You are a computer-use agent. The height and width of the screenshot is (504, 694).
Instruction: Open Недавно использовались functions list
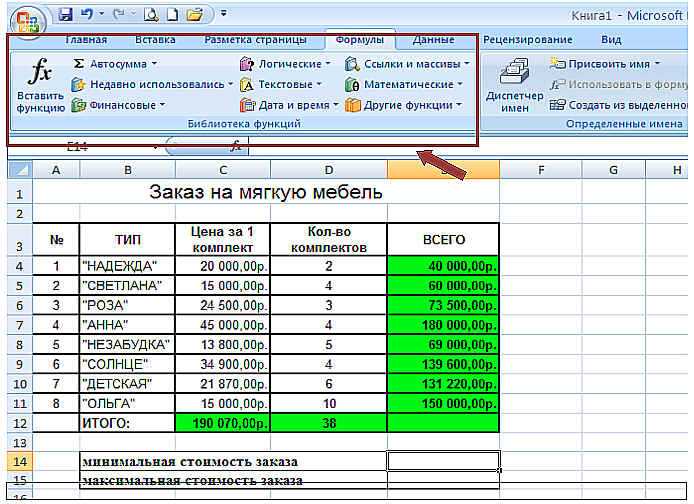click(x=152, y=84)
